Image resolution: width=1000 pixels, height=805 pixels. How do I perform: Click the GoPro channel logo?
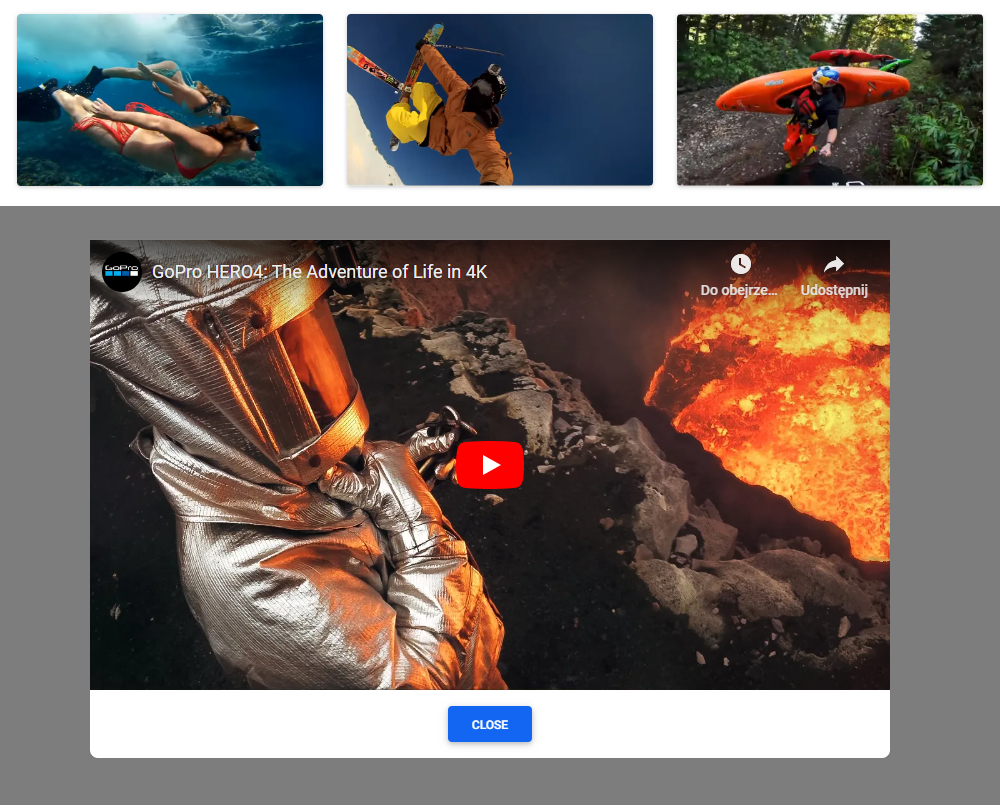[122, 272]
